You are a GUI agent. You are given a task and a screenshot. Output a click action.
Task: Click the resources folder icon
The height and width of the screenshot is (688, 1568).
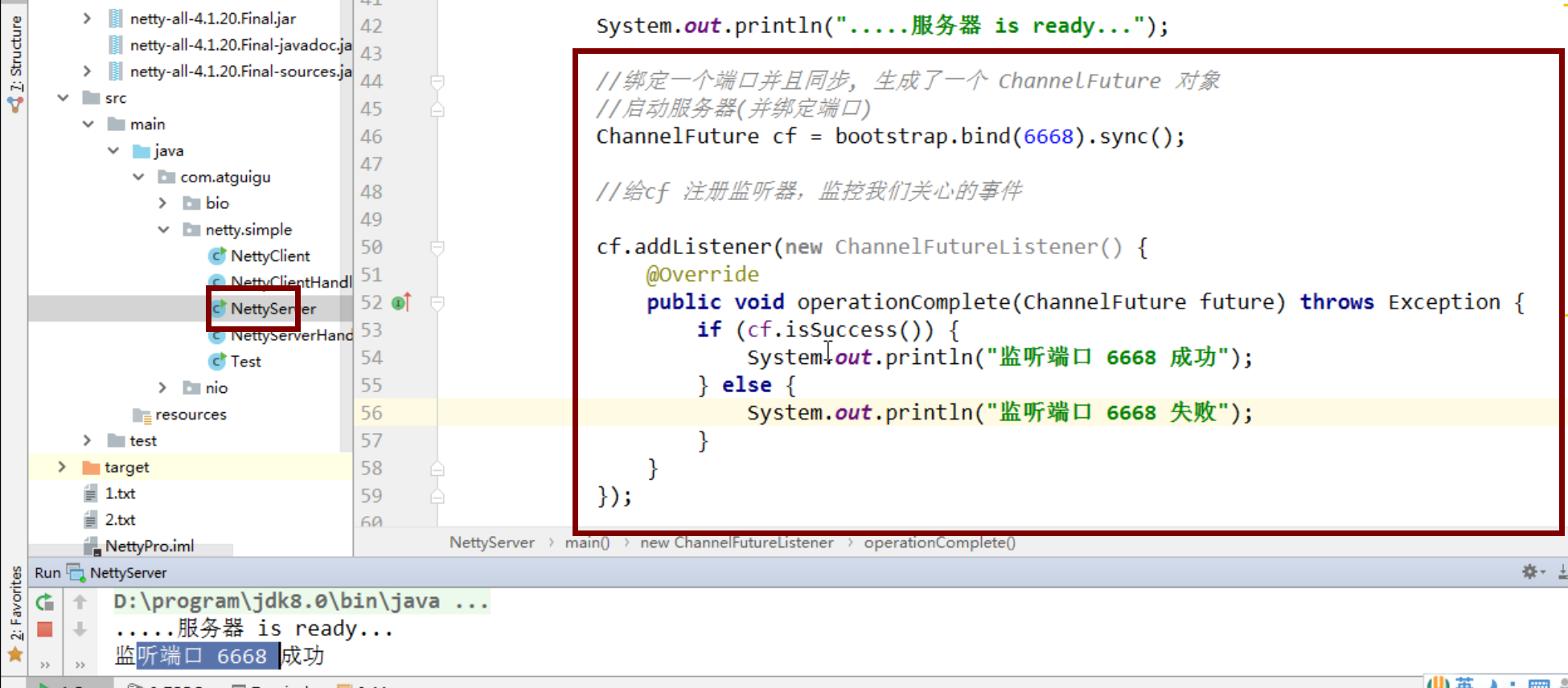[x=142, y=415]
